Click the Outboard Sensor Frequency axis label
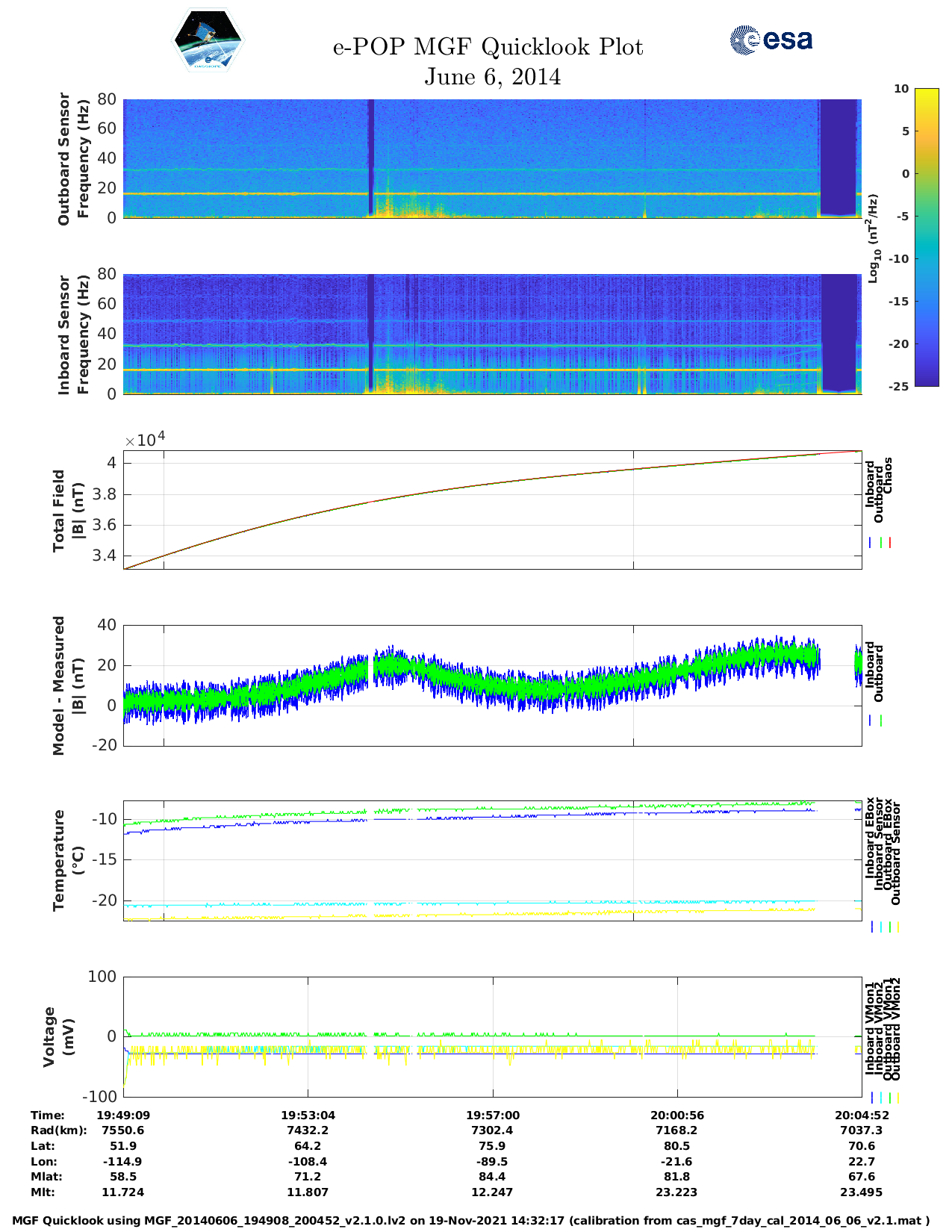 point(73,158)
